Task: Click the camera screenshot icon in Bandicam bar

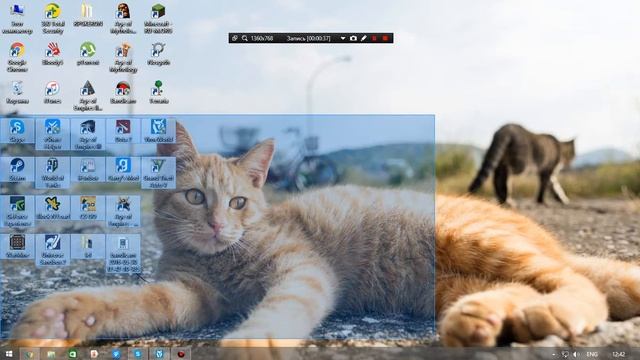Action: (353, 38)
